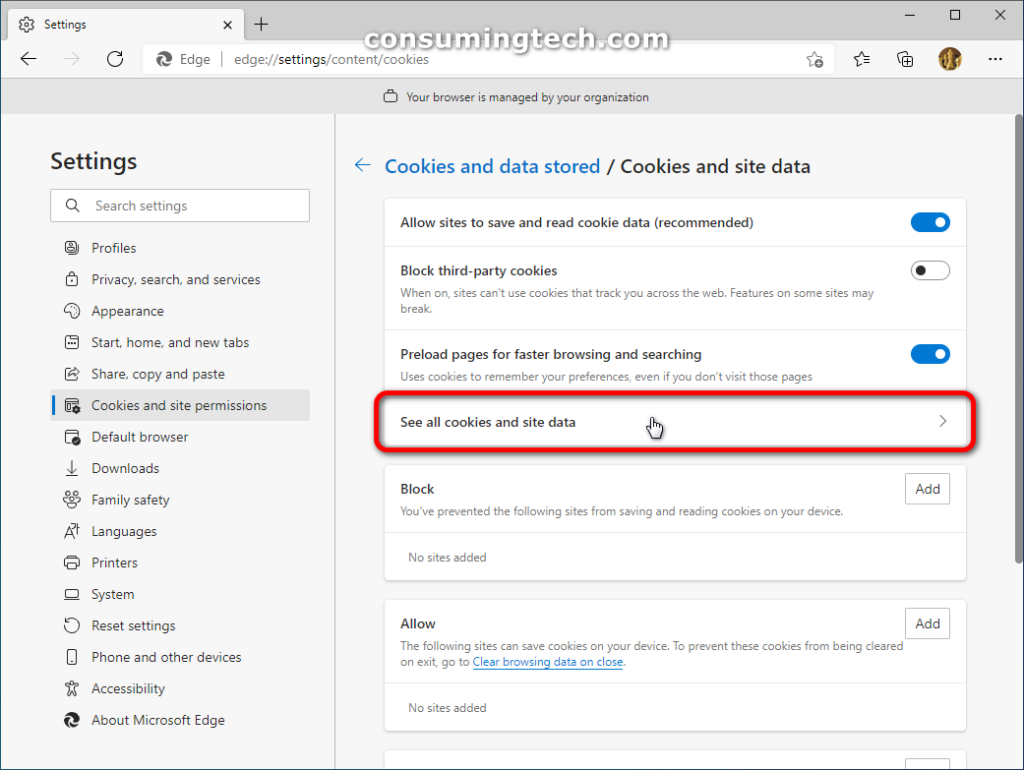
Task: Close the Settings tab
Action: tap(227, 25)
